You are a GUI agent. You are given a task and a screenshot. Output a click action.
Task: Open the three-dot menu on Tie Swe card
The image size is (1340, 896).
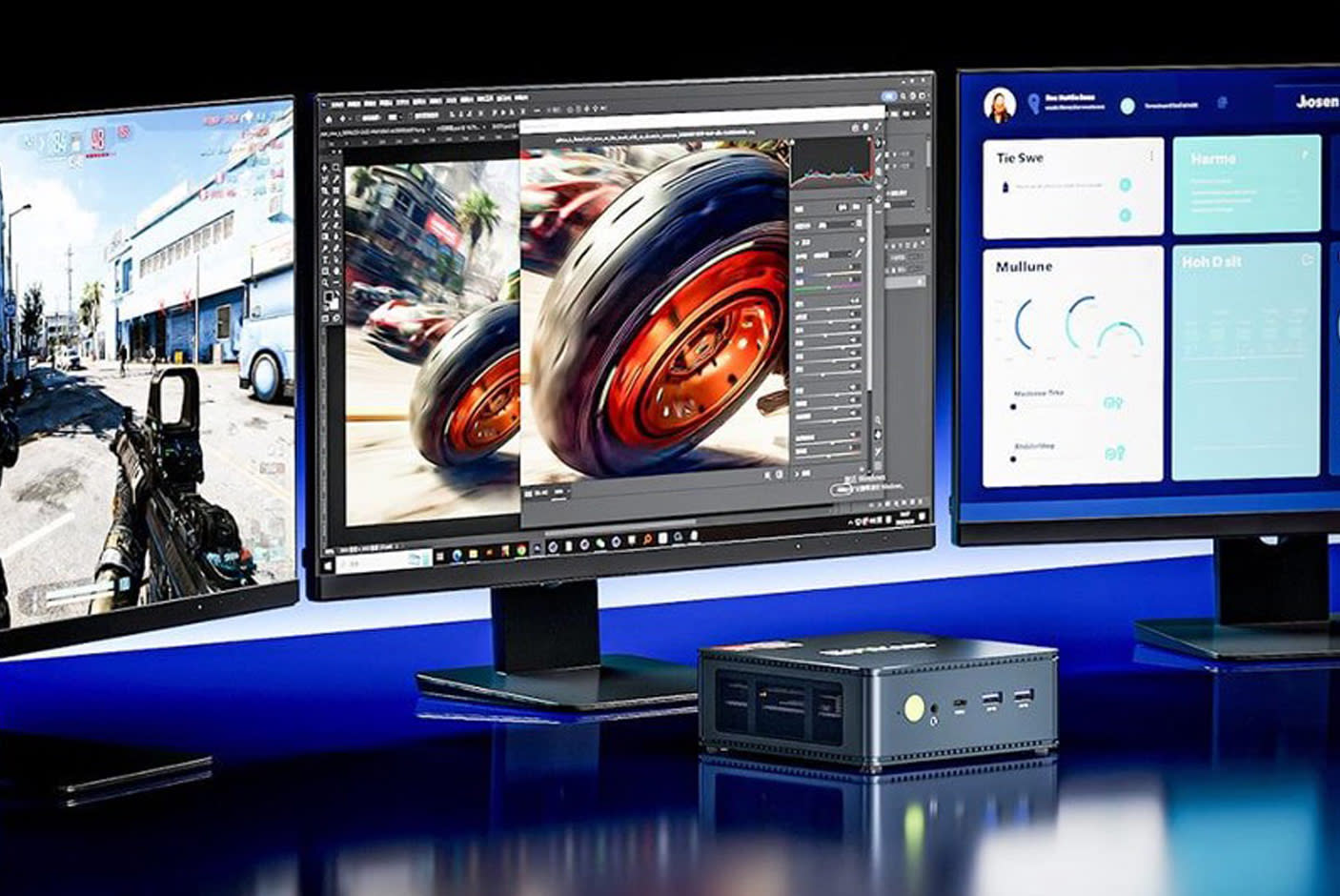coord(1151,155)
